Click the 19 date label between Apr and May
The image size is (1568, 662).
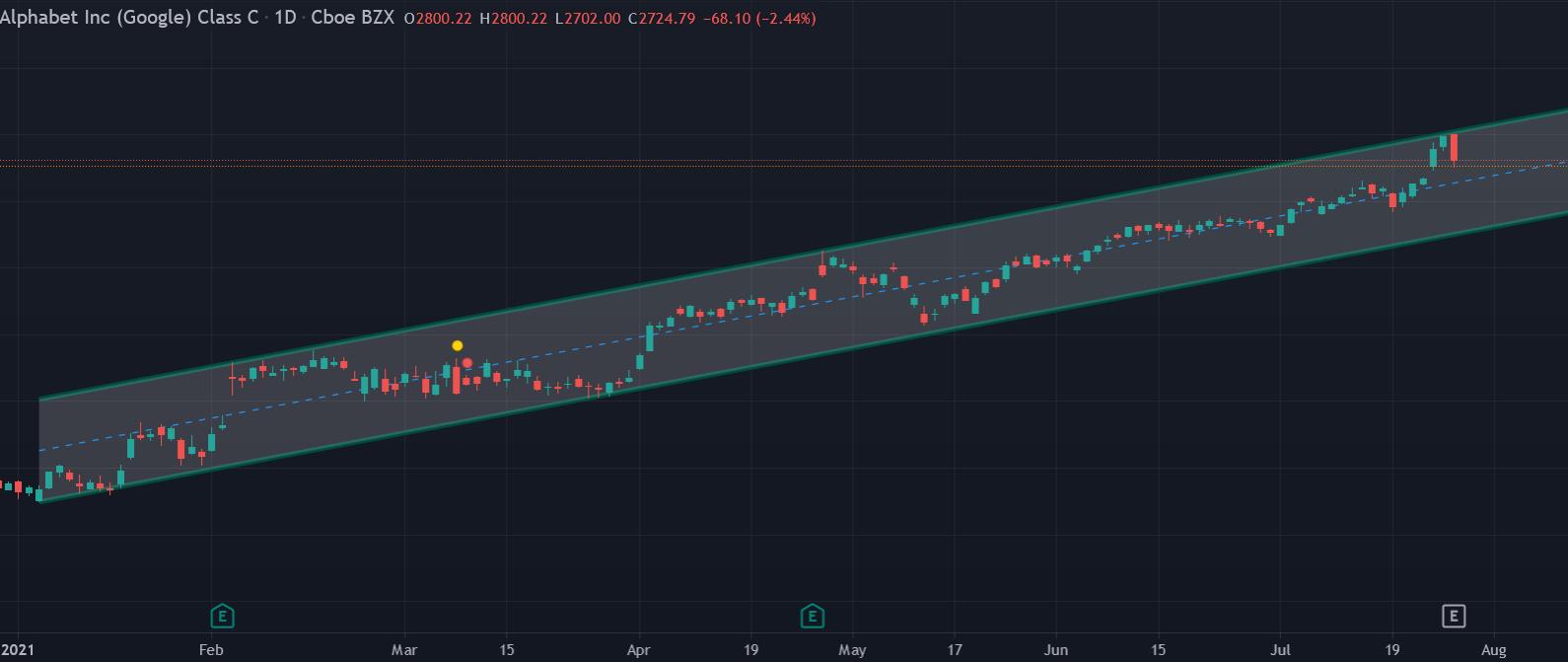751,650
